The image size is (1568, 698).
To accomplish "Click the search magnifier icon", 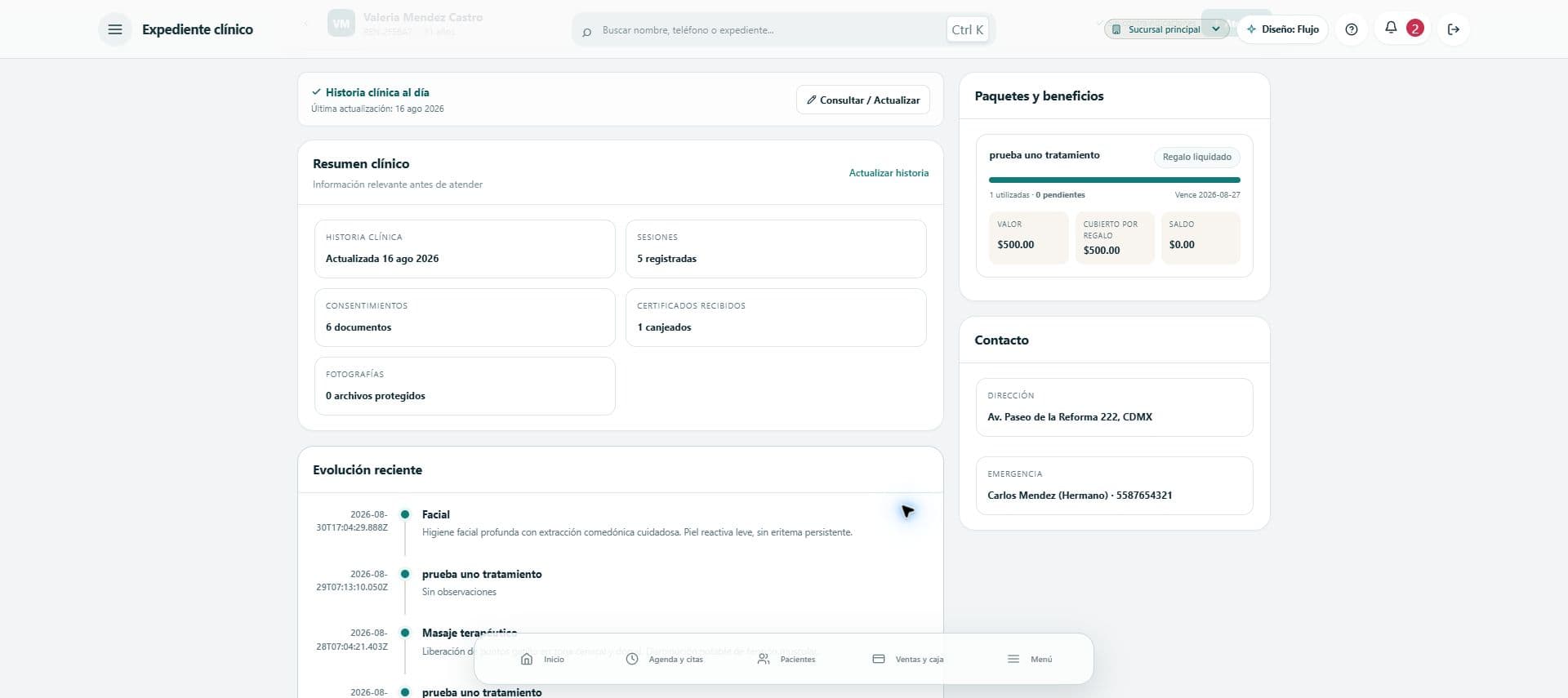I will pyautogui.click(x=586, y=32).
